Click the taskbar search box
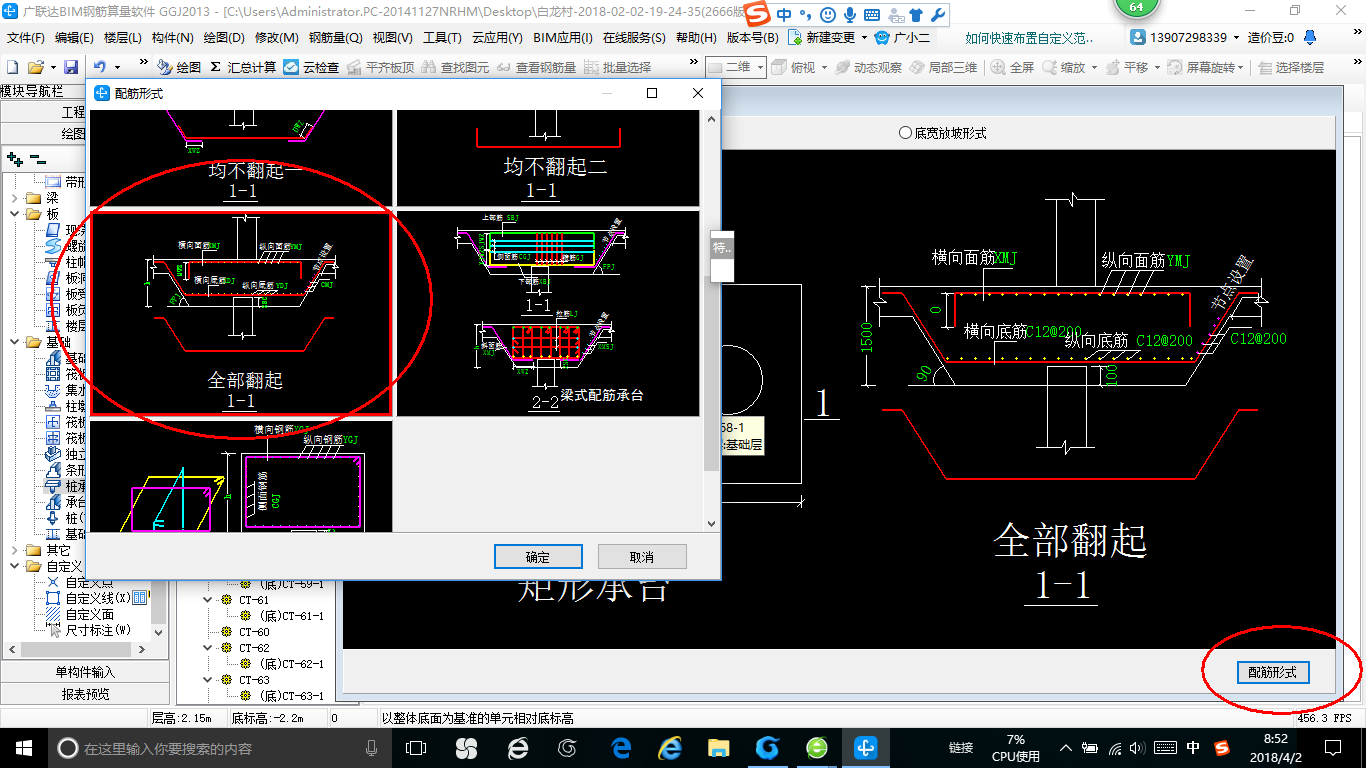Screen dimensions: 1366x768 pyautogui.click(x=220, y=748)
